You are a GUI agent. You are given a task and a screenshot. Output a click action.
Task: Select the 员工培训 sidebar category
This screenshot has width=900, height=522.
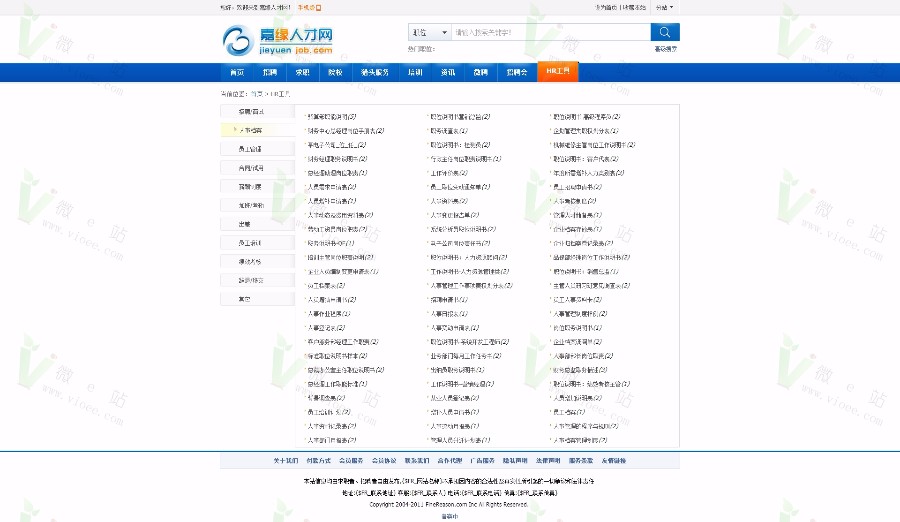click(257, 243)
